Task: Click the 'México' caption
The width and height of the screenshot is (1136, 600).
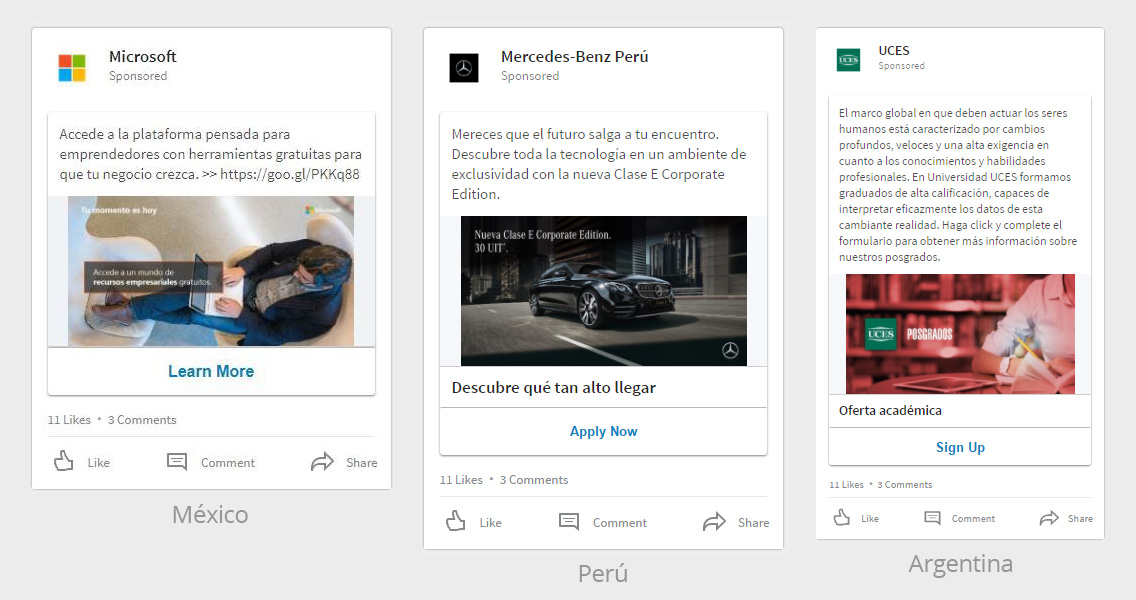Action: pos(210,514)
